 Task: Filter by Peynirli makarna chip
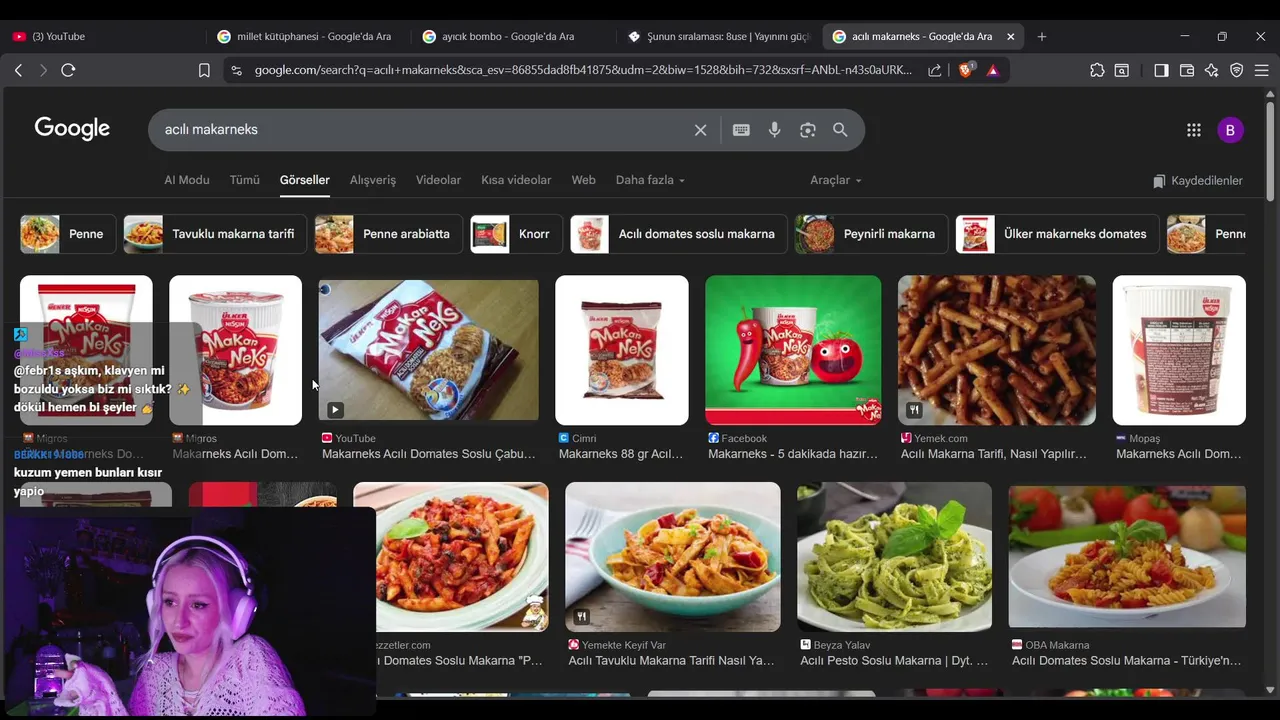(x=871, y=234)
